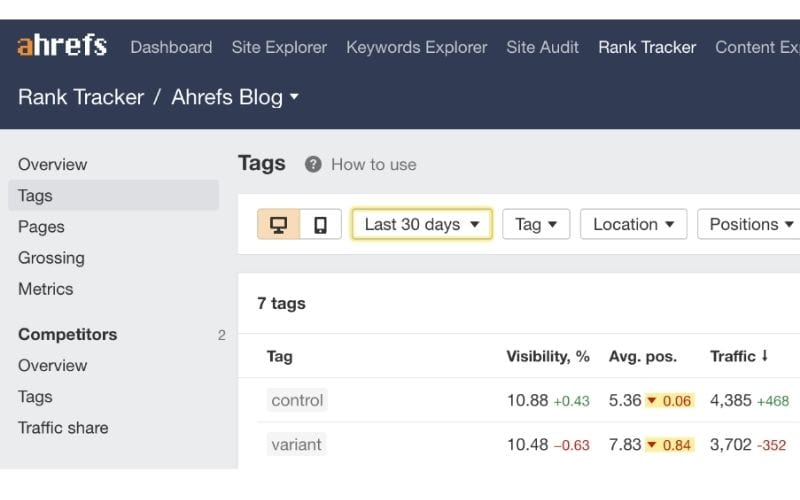Sort by Avg. pos. column header
Screen dimensions: 800x500
click(642, 356)
